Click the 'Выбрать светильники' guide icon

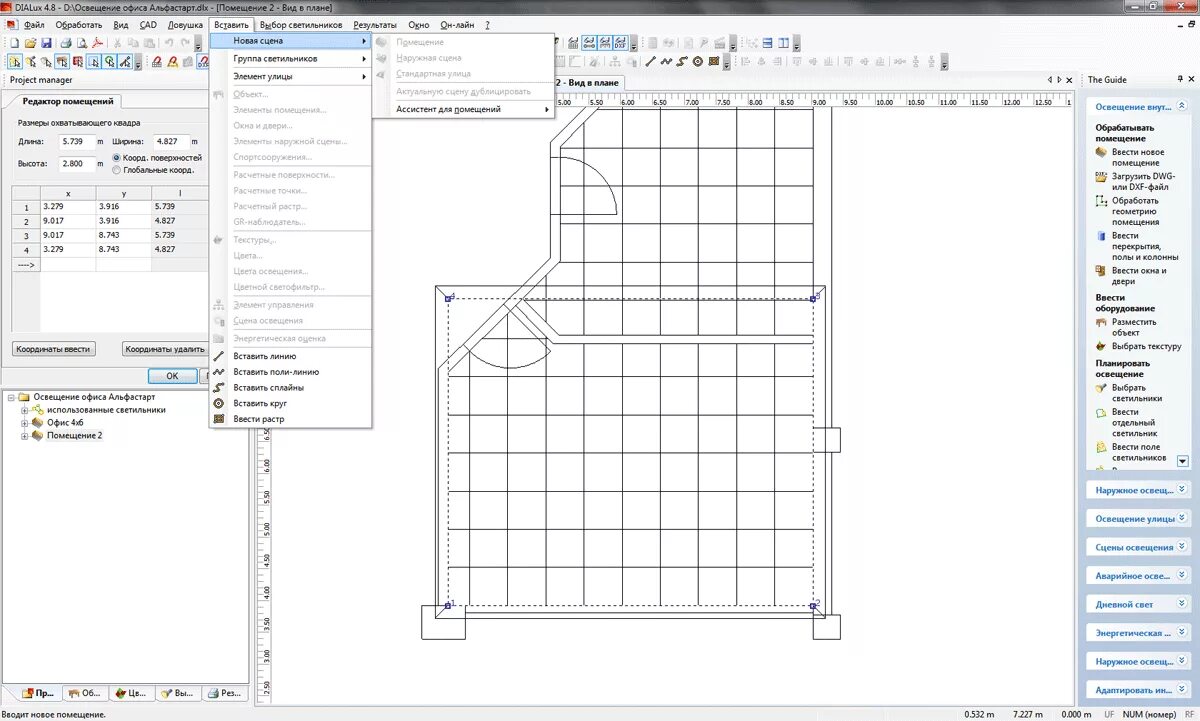click(1101, 387)
